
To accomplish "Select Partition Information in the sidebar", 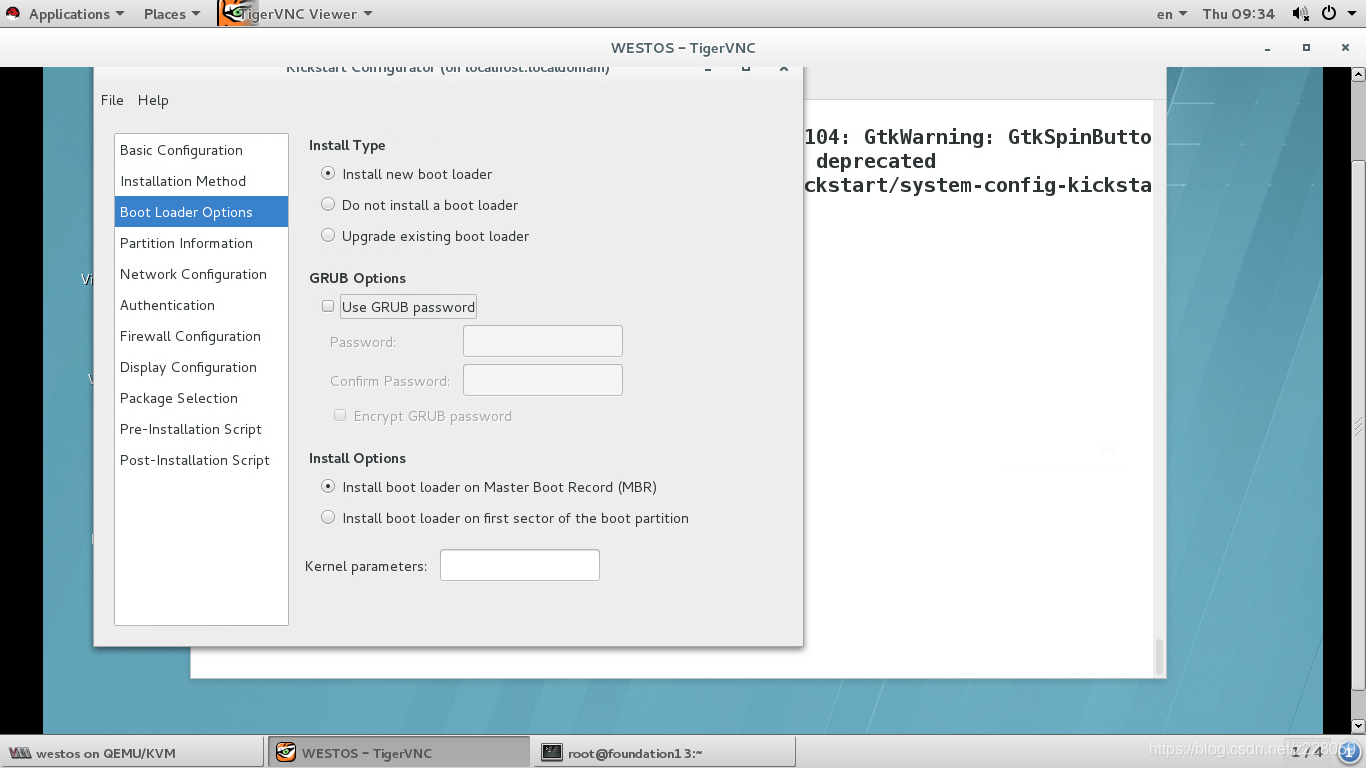I will point(201,243).
